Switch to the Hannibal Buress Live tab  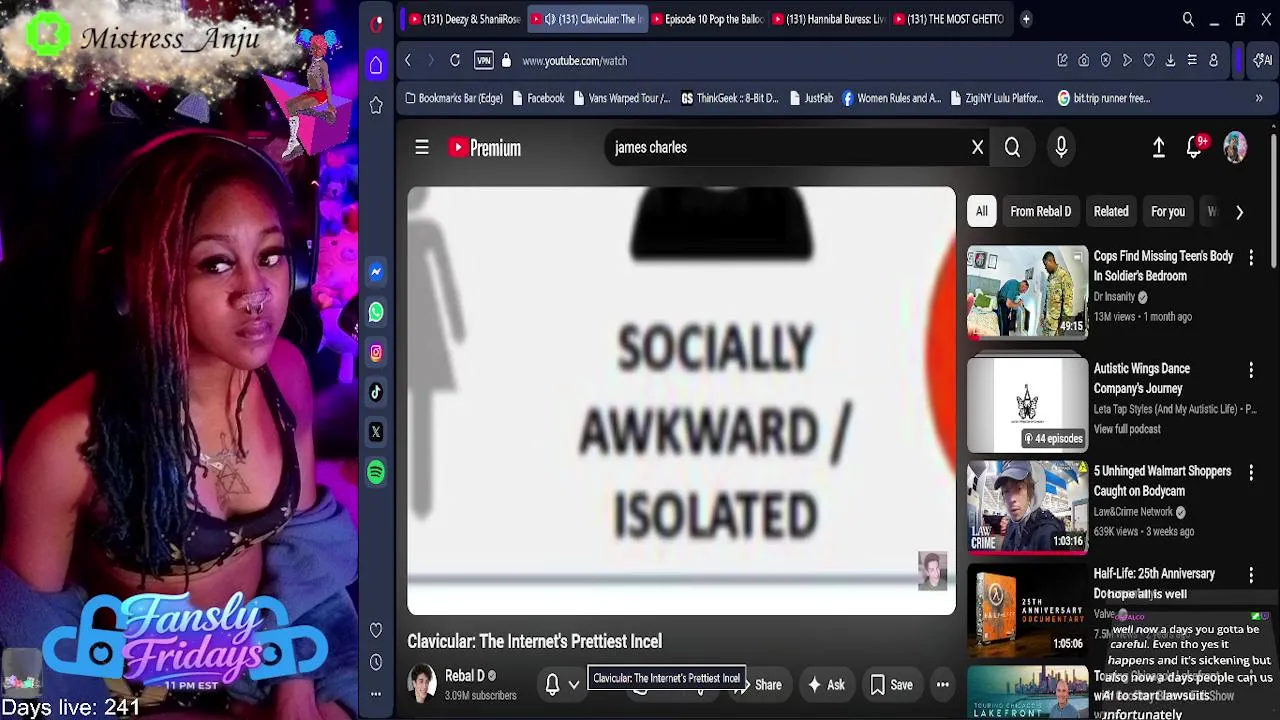click(x=828, y=19)
